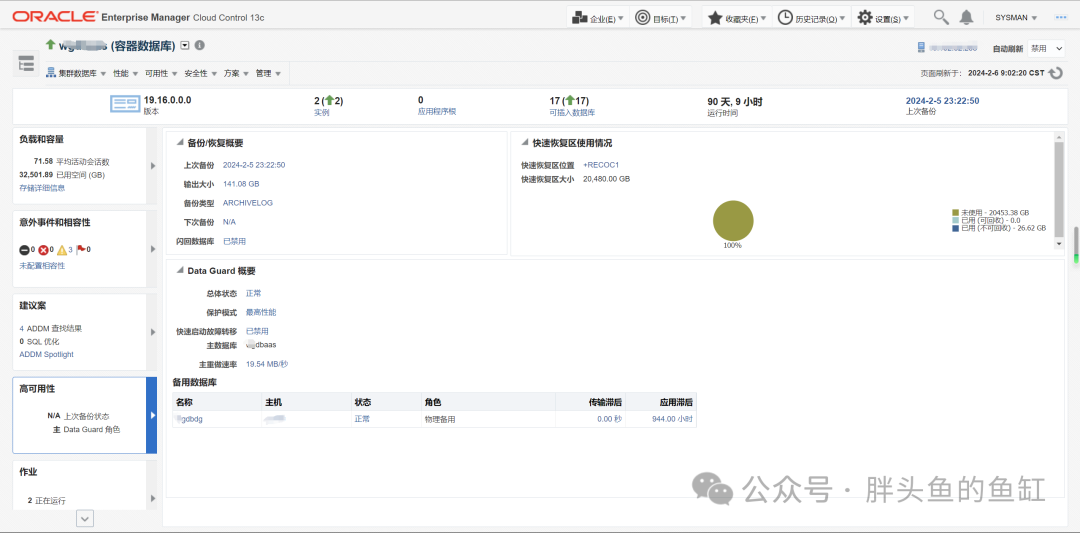Open the SYSMAN user menu
The height and width of the screenshot is (533, 1080).
(x=1016, y=18)
